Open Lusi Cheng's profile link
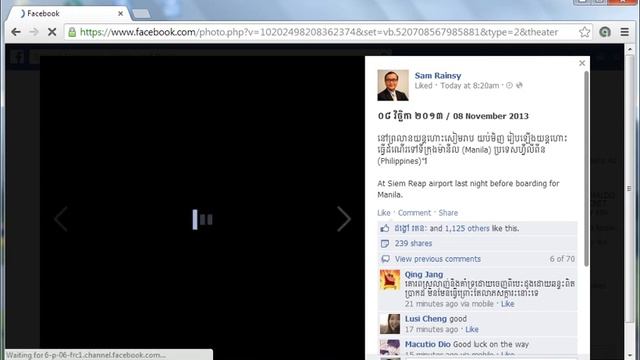640x360 pixels. click(x=426, y=319)
